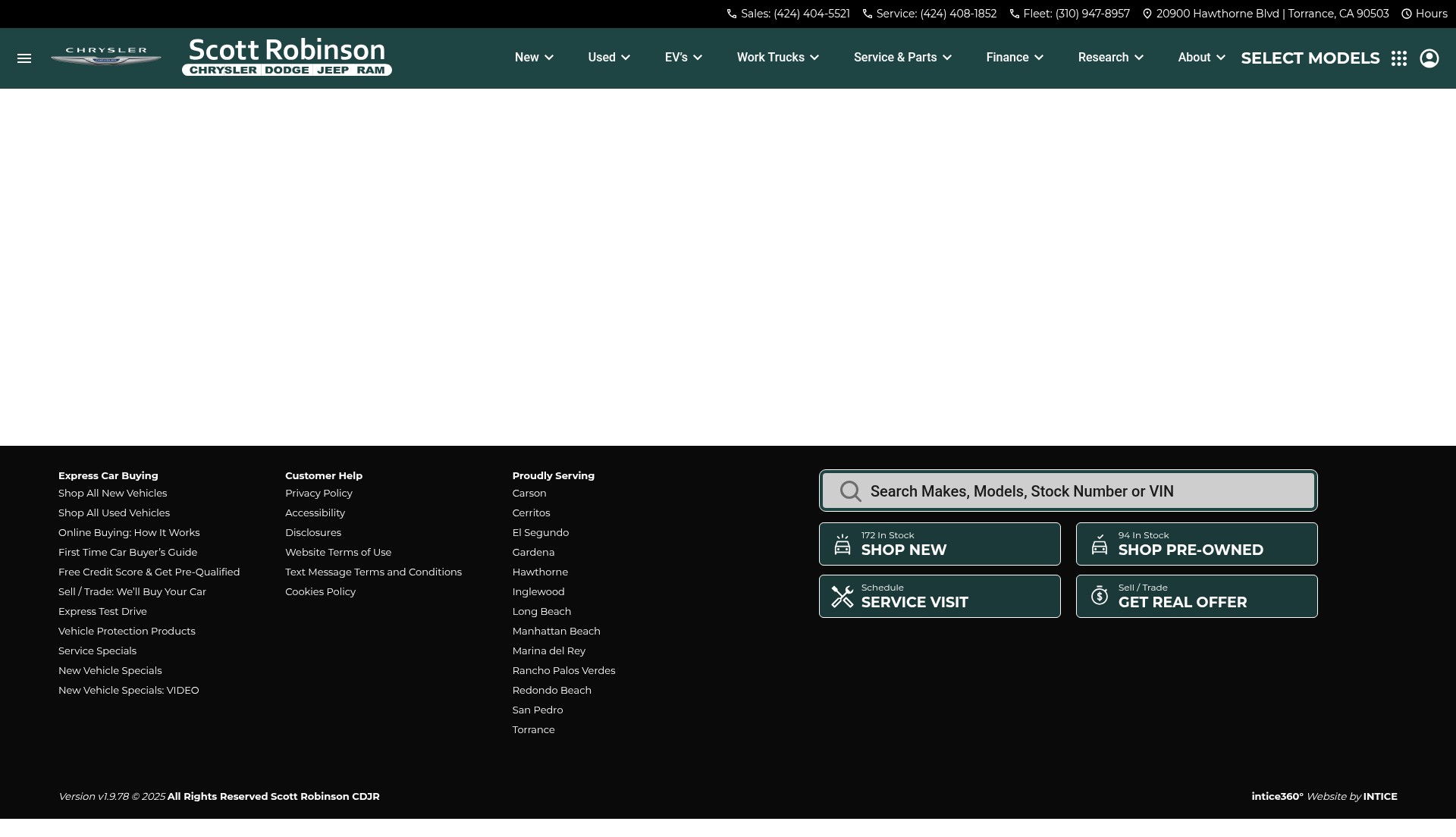This screenshot has width=1456, height=837.
Task: Click the wrench icon on Service Visit
Action: point(843,597)
